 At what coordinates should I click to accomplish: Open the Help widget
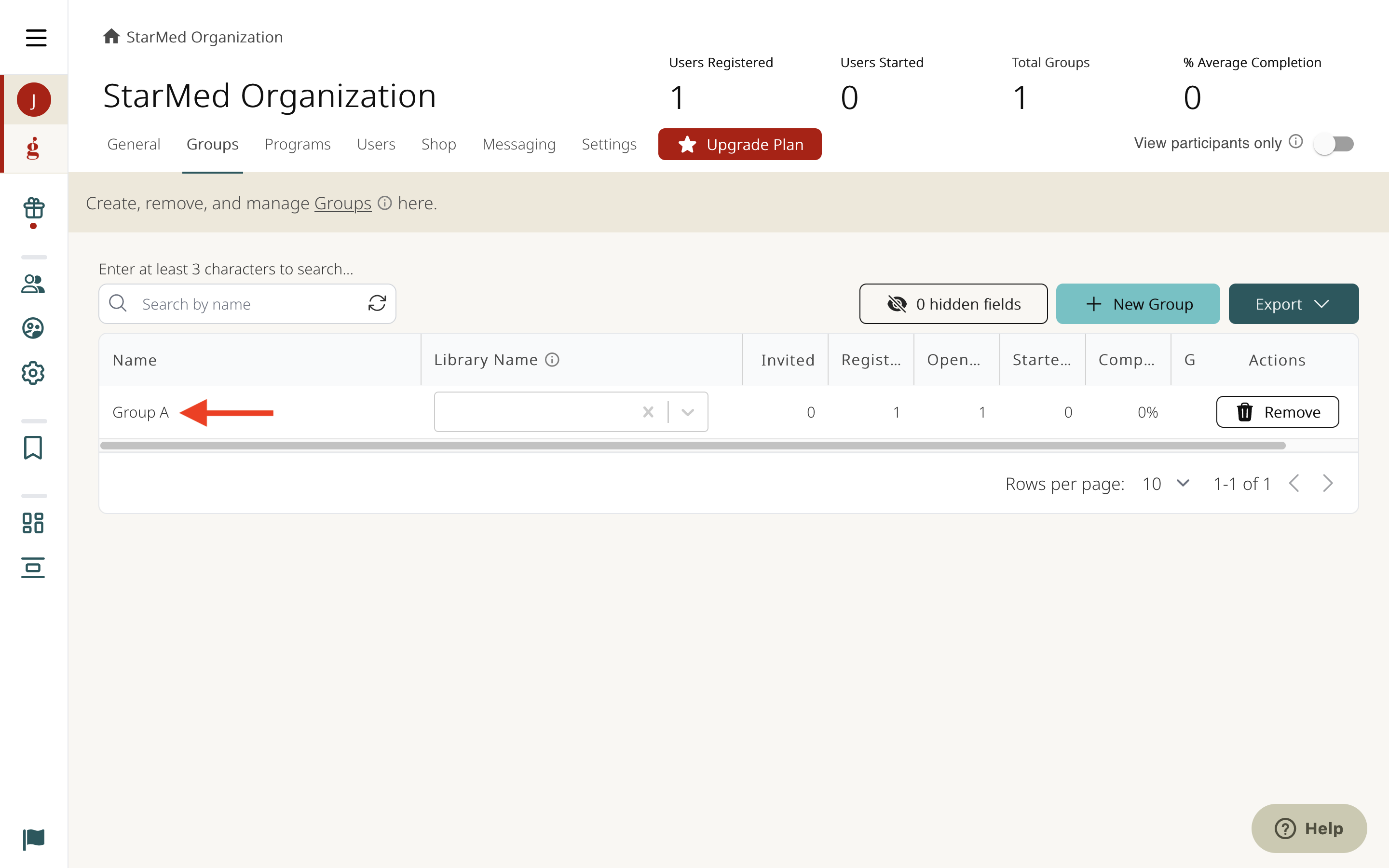point(1308,828)
